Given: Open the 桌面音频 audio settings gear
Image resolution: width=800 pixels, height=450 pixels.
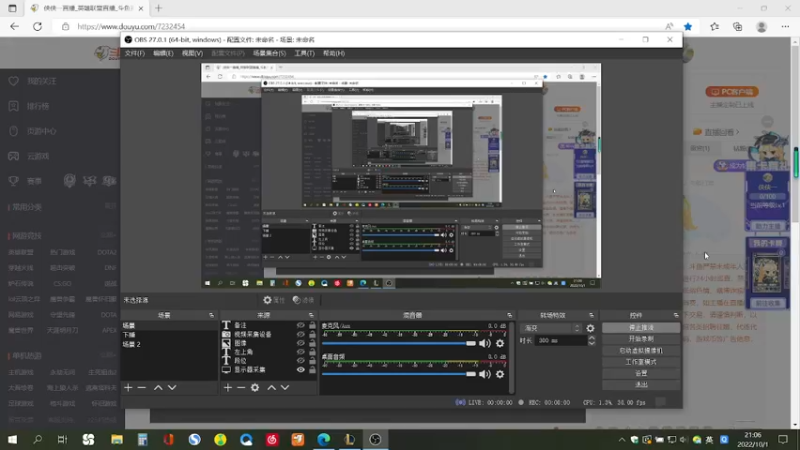Looking at the screenshot, I should [x=500, y=374].
